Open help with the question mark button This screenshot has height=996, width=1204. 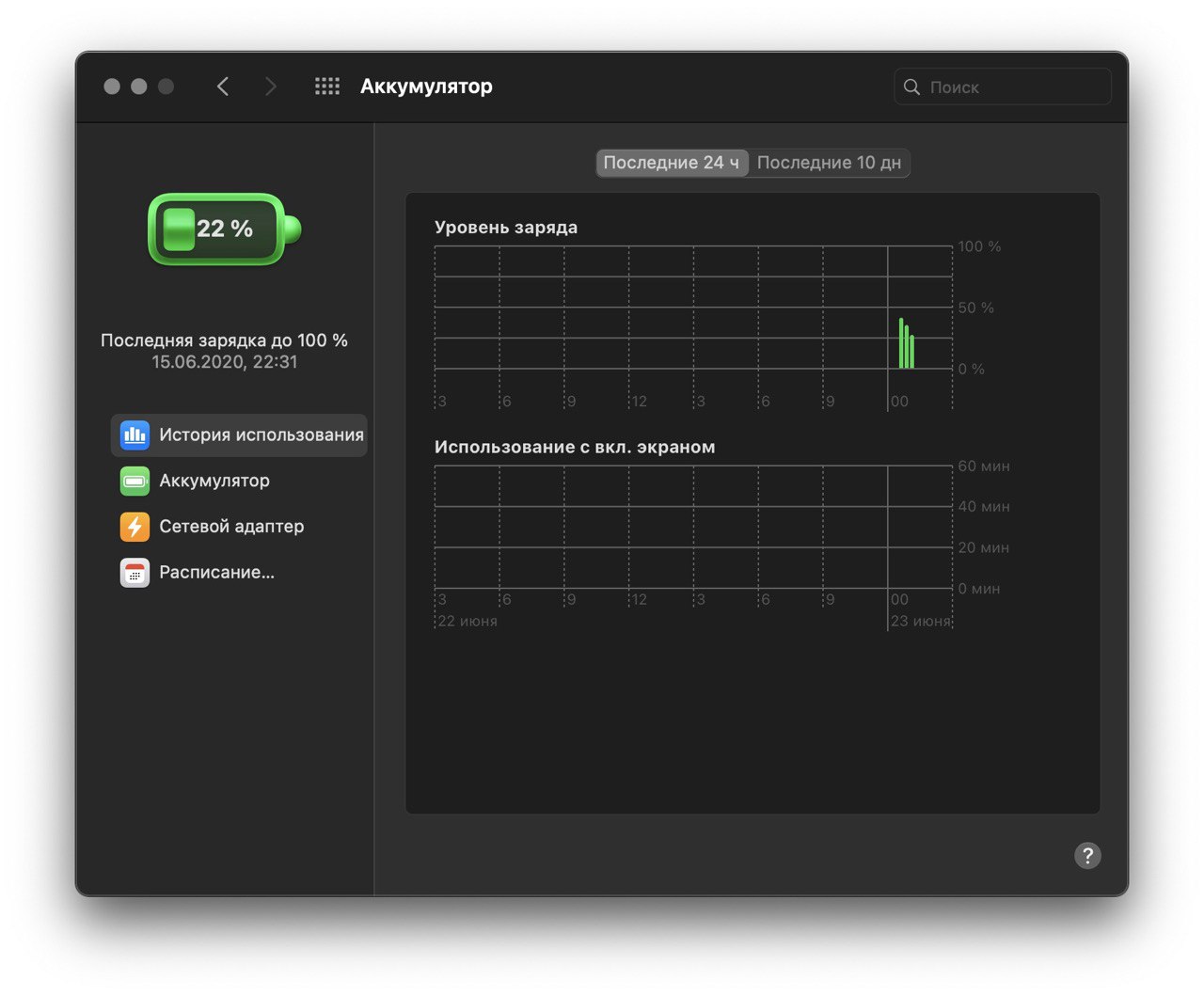coord(1087,855)
